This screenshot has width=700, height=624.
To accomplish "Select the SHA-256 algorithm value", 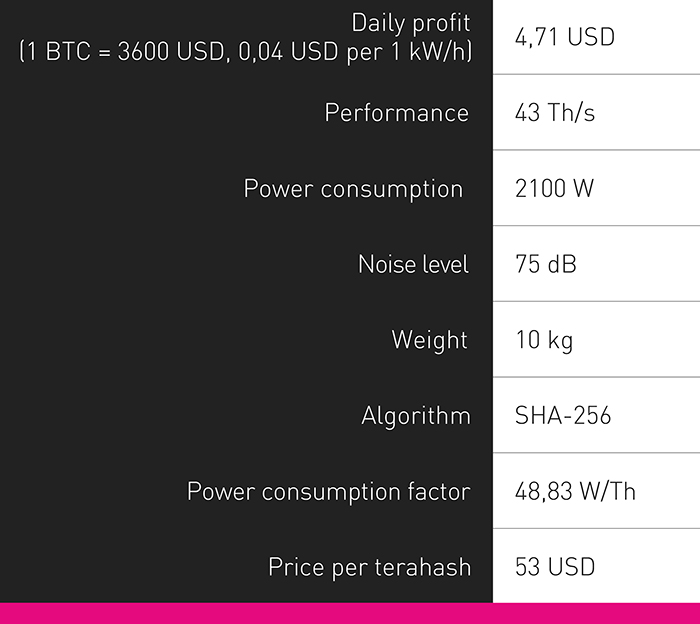I will pyautogui.click(x=561, y=416).
